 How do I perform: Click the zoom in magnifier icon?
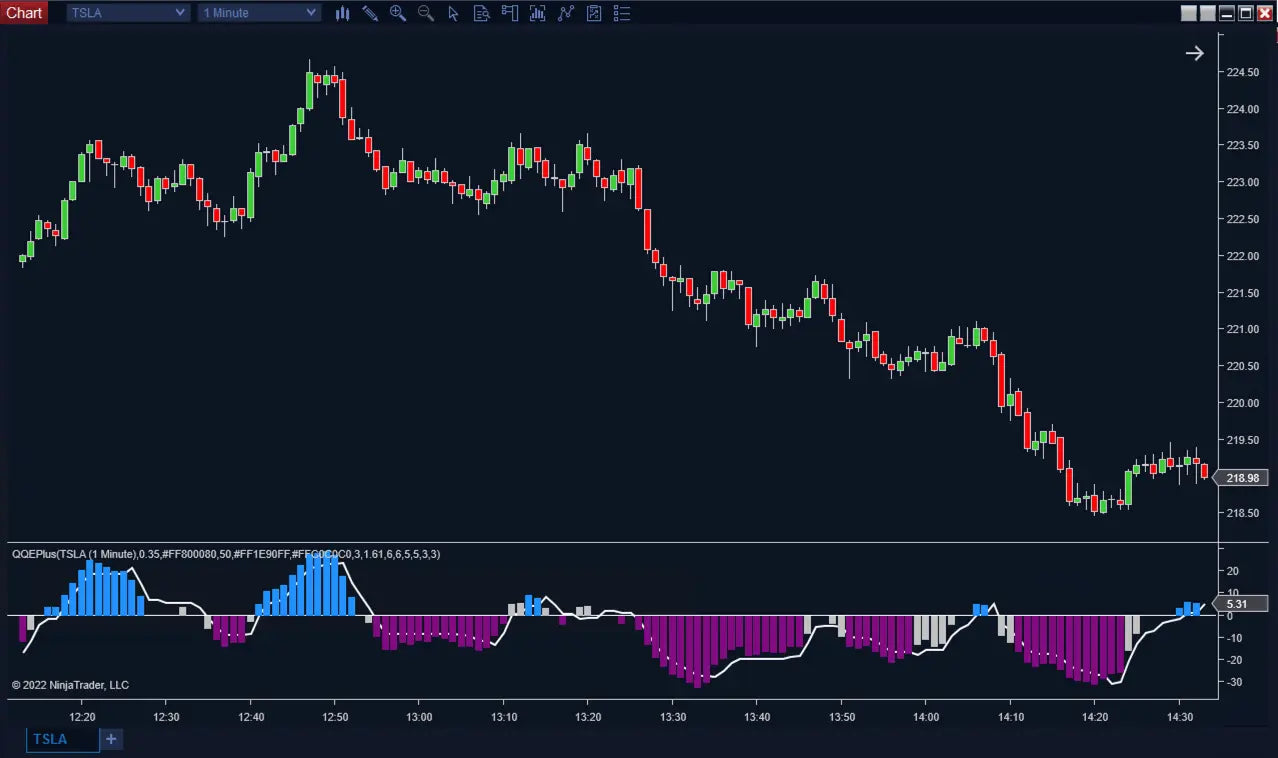pyautogui.click(x=398, y=13)
